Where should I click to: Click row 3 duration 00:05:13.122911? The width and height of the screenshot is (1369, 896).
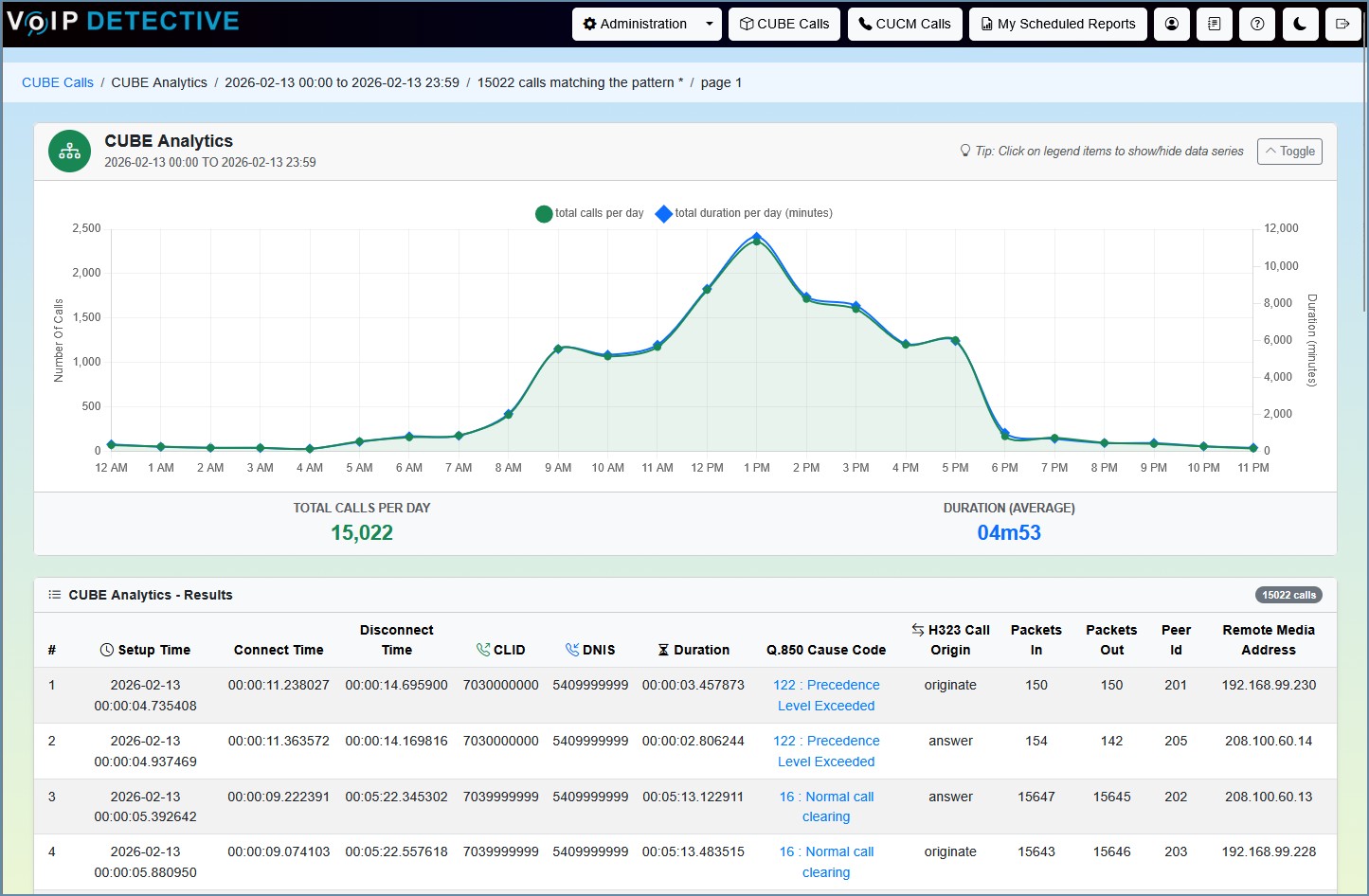pos(694,797)
